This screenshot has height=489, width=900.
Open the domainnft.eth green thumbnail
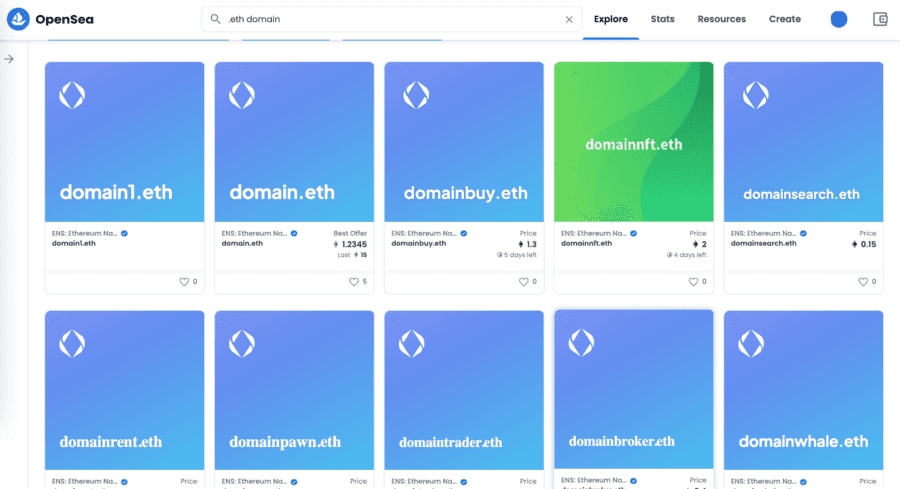coord(633,142)
